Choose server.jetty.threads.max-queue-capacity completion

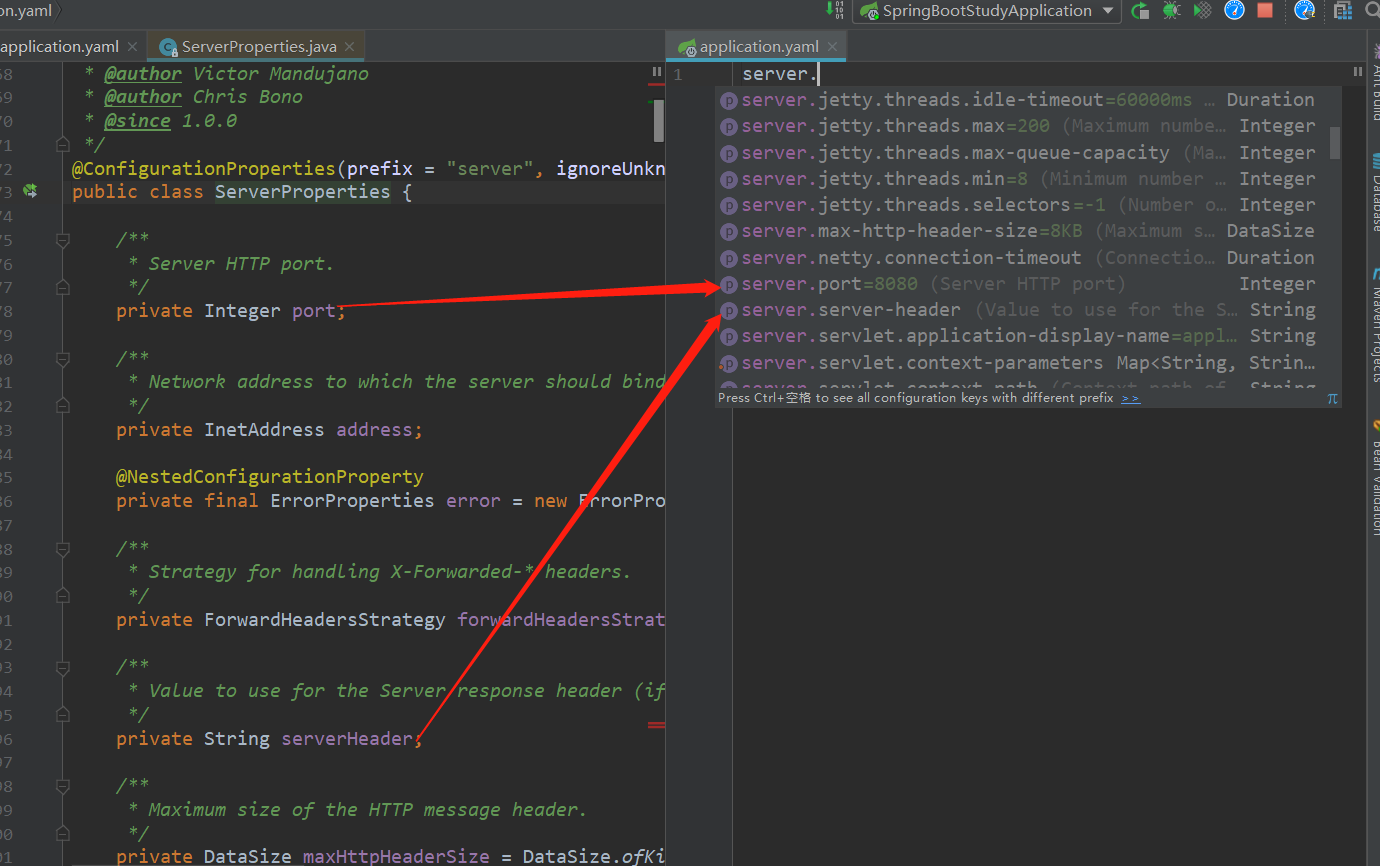[1022, 153]
